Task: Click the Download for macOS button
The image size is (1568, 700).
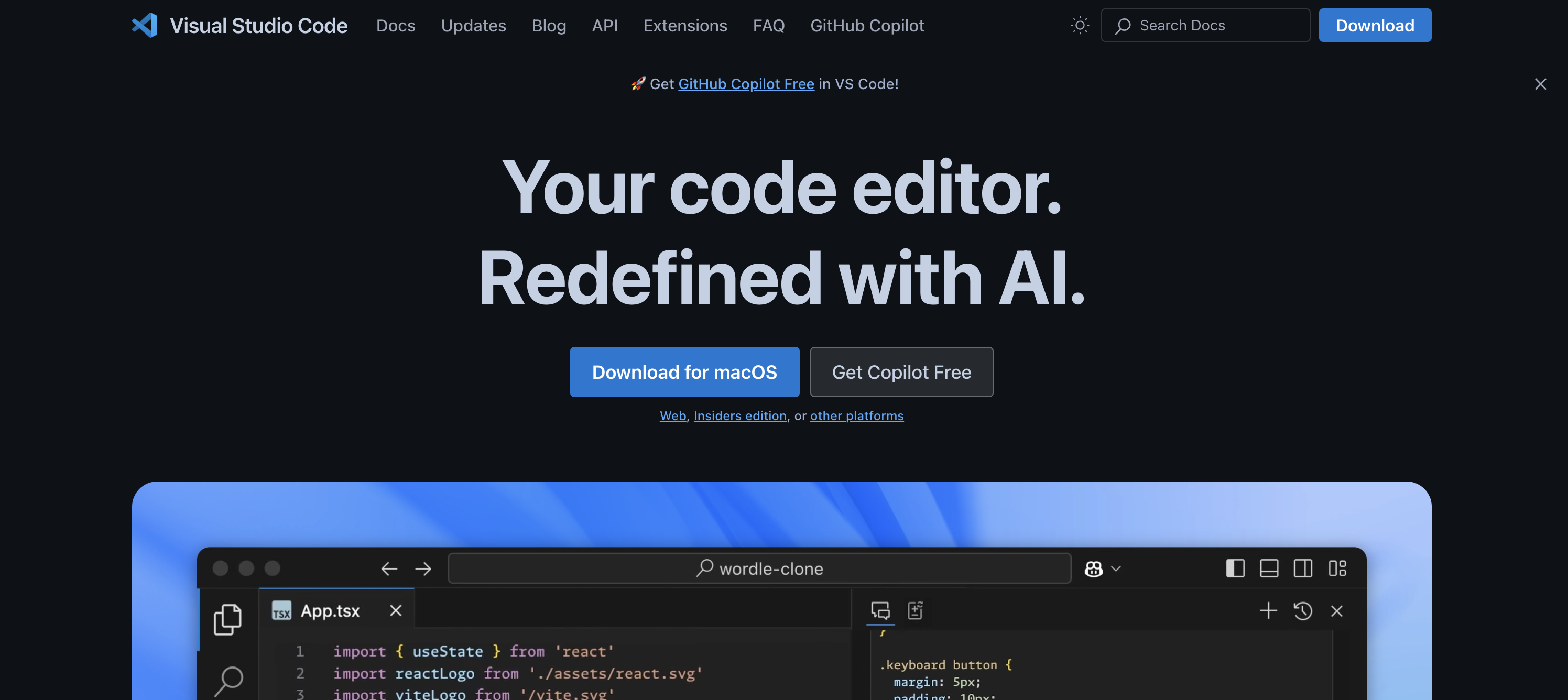Action: tap(684, 372)
